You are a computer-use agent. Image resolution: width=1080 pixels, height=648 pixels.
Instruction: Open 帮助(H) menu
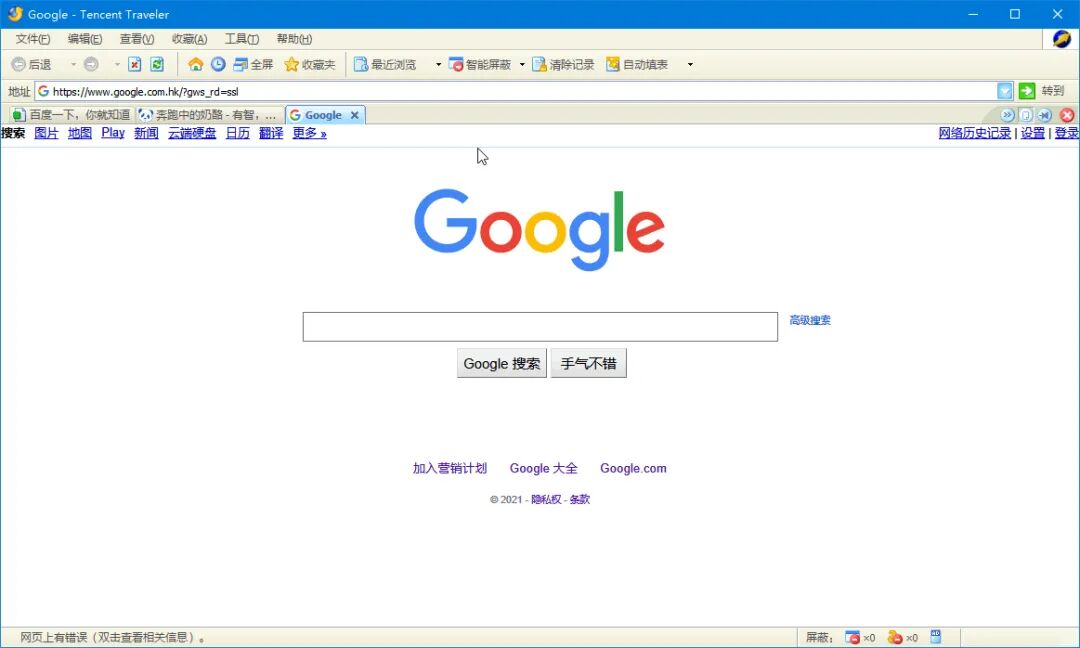[294, 39]
